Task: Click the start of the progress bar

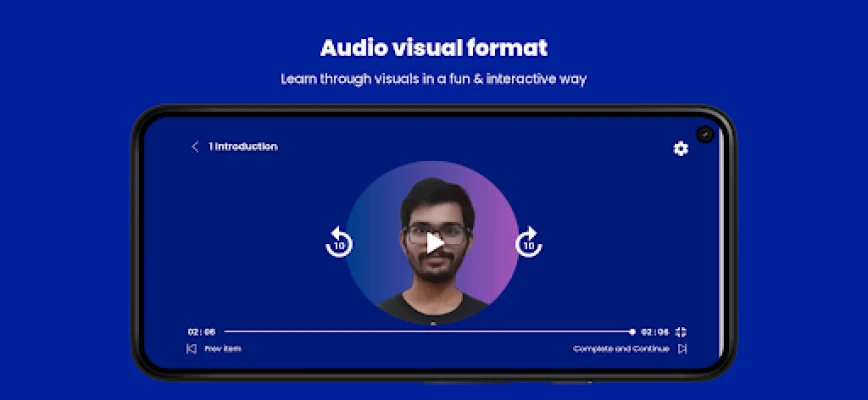Action: pyautogui.click(x=228, y=331)
